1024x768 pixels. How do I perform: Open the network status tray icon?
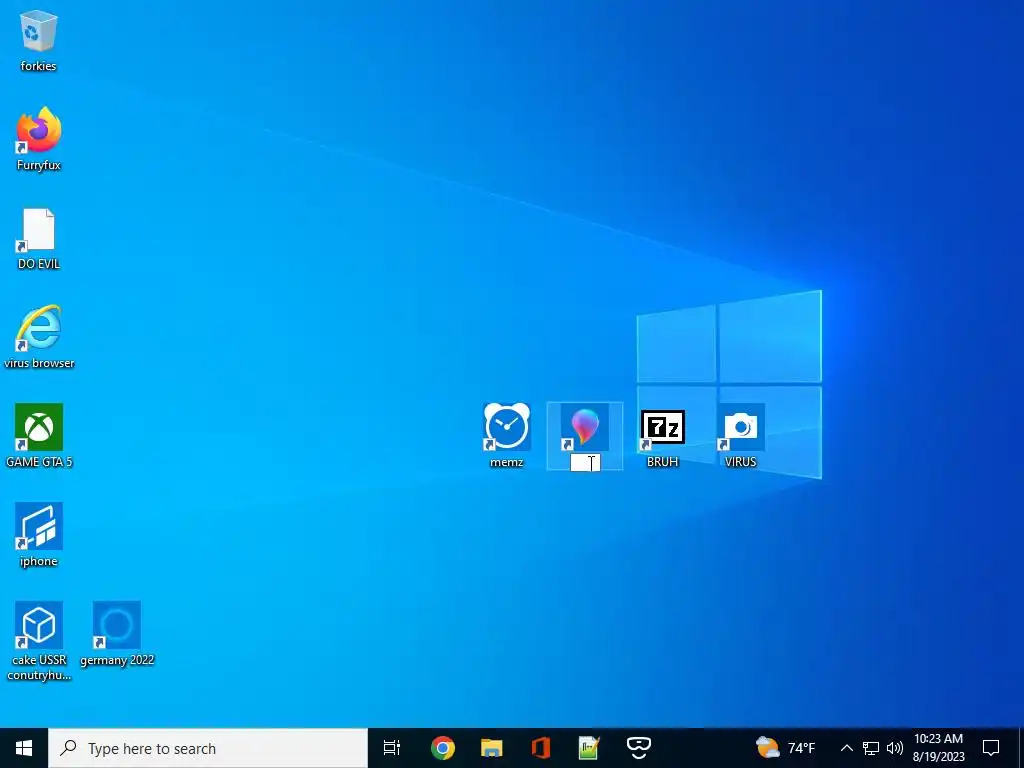tap(871, 748)
